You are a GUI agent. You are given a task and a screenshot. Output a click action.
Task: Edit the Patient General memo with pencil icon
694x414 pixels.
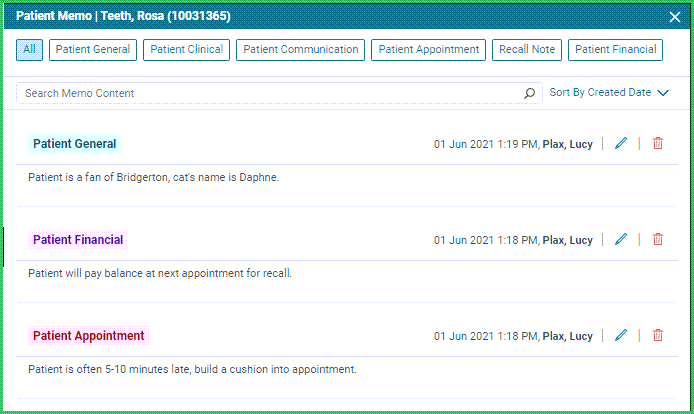tap(621, 143)
